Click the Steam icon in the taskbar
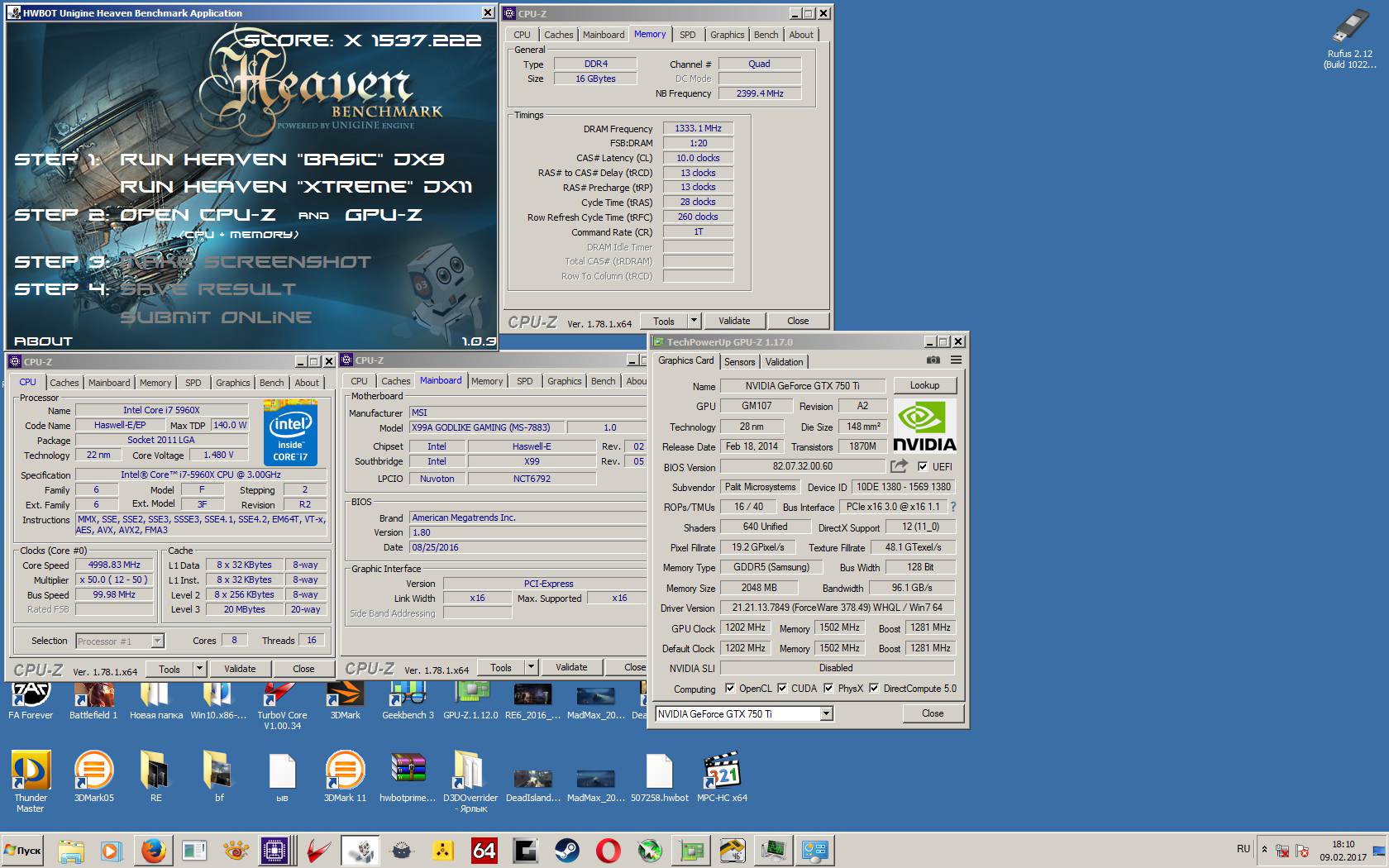Image resolution: width=1389 pixels, height=868 pixels. pos(566,850)
